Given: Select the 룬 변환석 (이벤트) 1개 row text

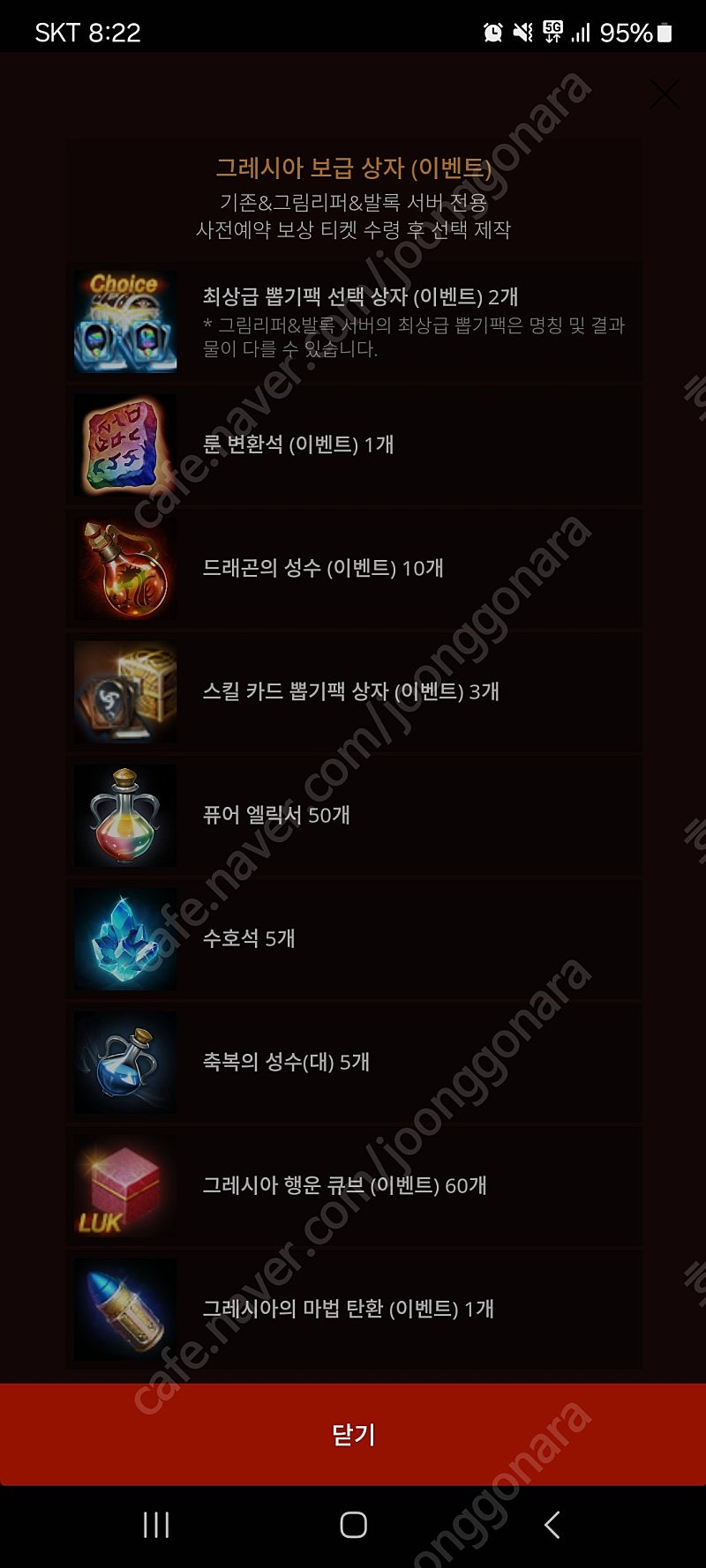Looking at the screenshot, I should tap(298, 444).
